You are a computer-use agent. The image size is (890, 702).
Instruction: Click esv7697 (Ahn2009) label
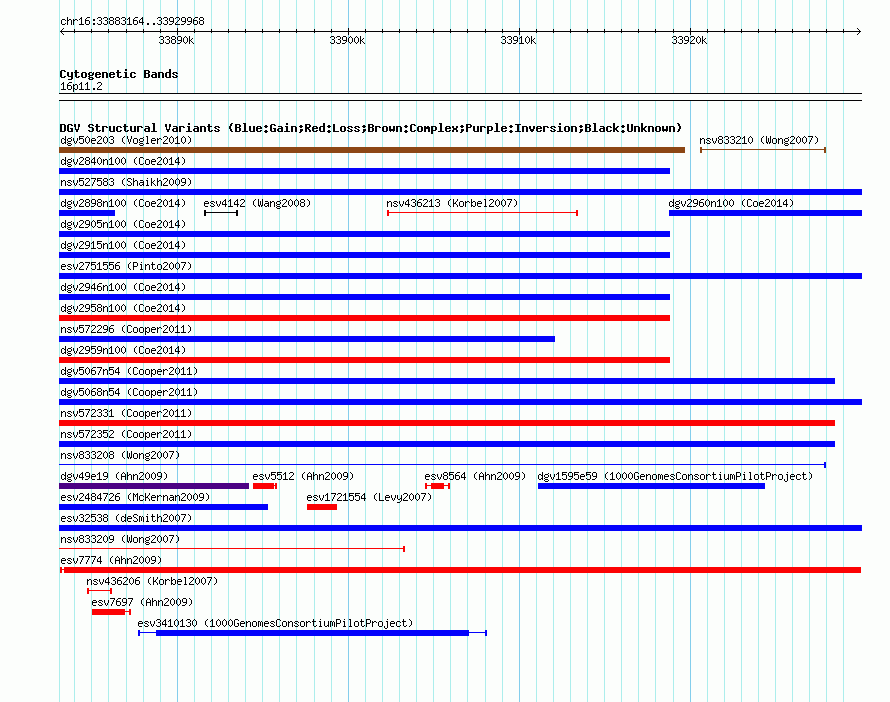142,602
